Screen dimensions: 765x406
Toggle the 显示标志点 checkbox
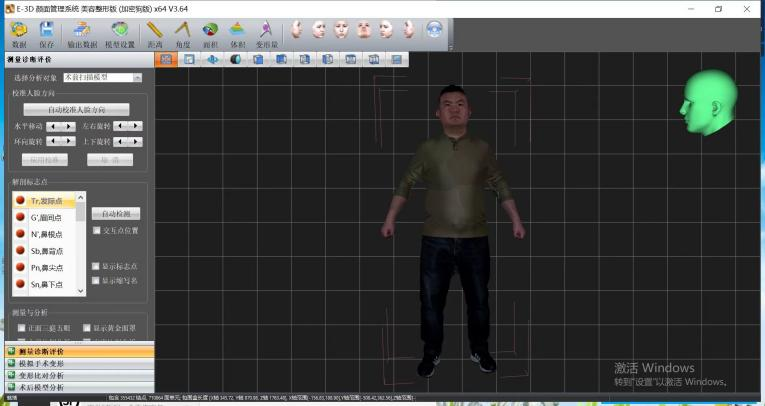pos(97,267)
